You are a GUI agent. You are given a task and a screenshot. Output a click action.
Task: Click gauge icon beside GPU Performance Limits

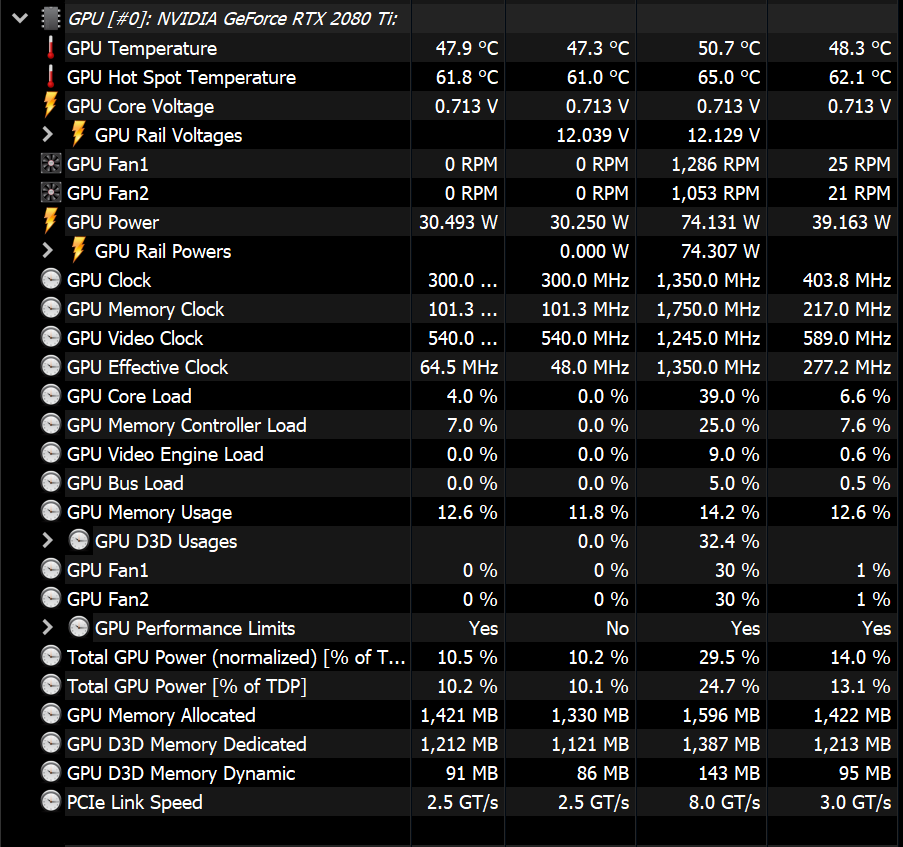click(x=79, y=627)
